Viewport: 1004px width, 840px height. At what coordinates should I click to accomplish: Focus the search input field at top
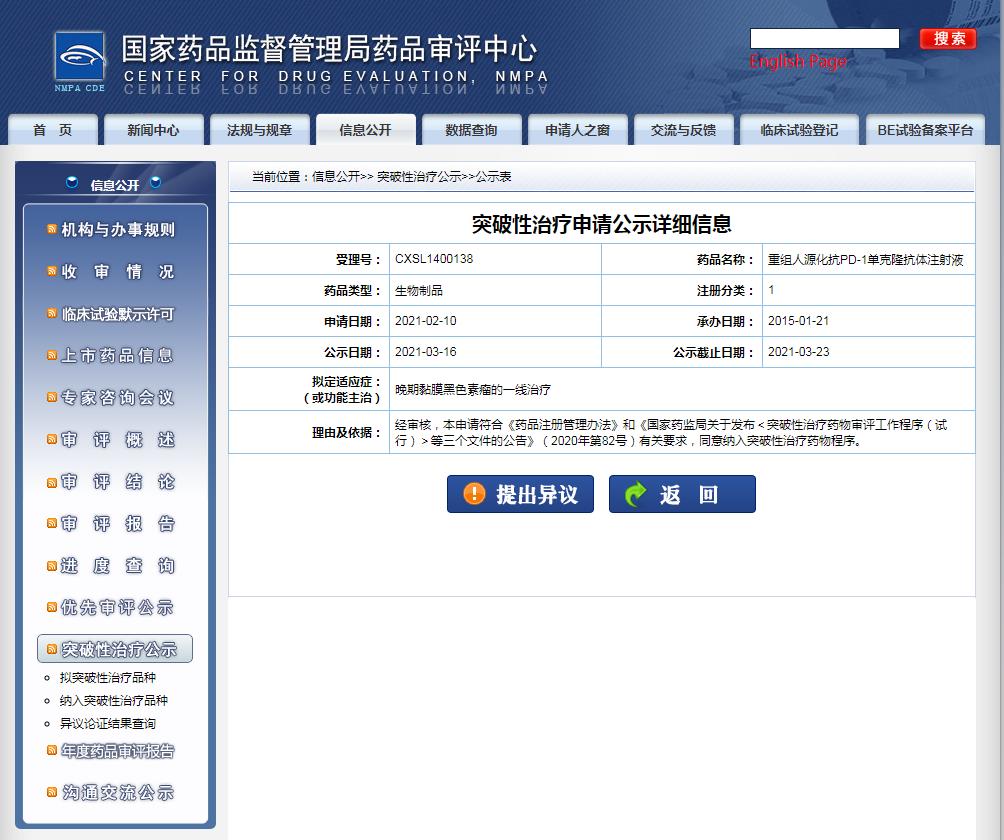point(824,38)
